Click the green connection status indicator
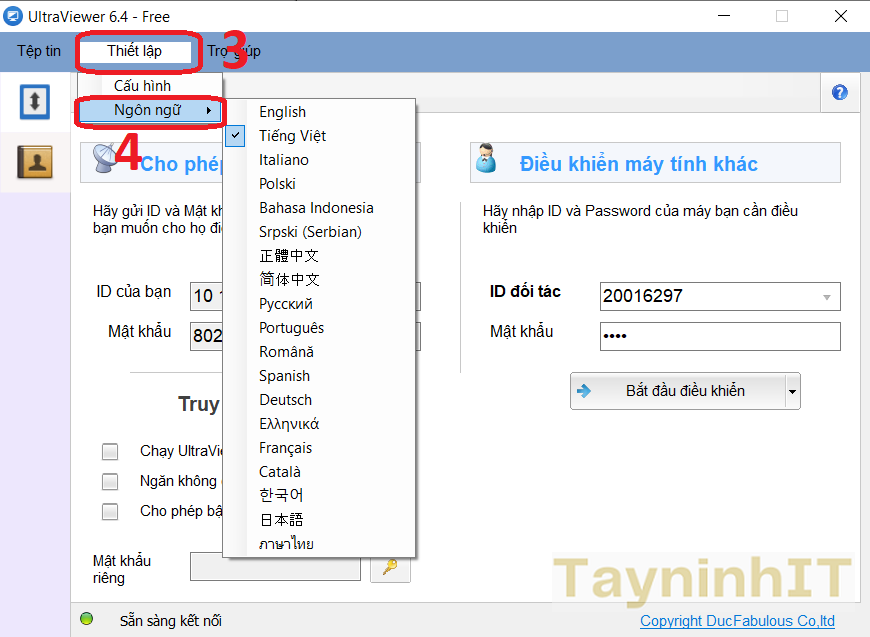The width and height of the screenshot is (870, 637). (87, 619)
